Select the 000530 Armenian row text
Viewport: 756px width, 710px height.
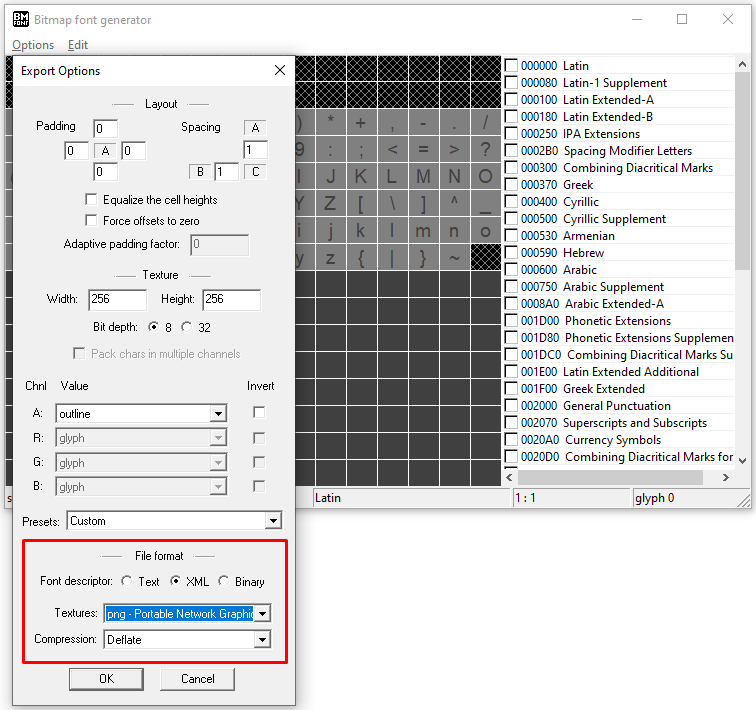tap(567, 236)
